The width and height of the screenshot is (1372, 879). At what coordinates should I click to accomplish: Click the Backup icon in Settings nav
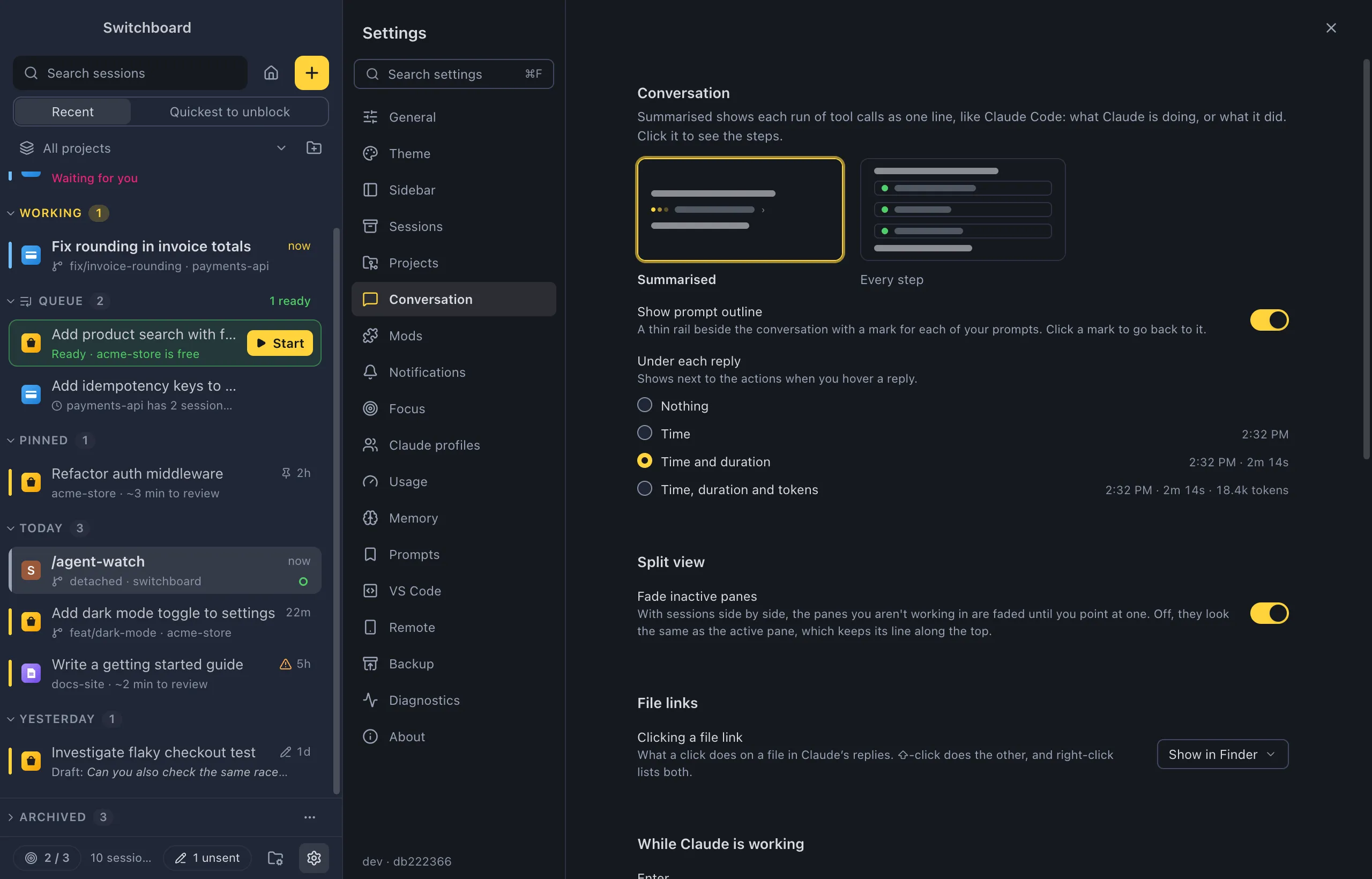pyautogui.click(x=370, y=664)
